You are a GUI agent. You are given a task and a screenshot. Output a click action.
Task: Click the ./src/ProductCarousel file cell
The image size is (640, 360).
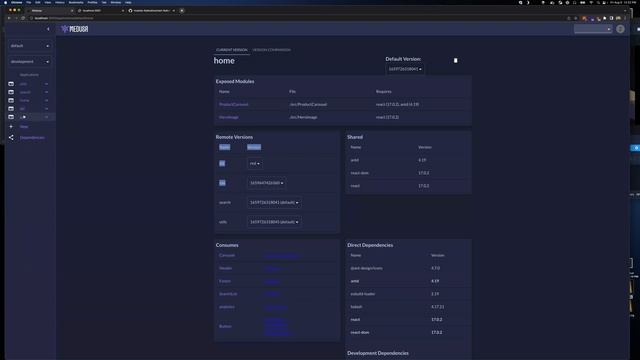(x=308, y=104)
